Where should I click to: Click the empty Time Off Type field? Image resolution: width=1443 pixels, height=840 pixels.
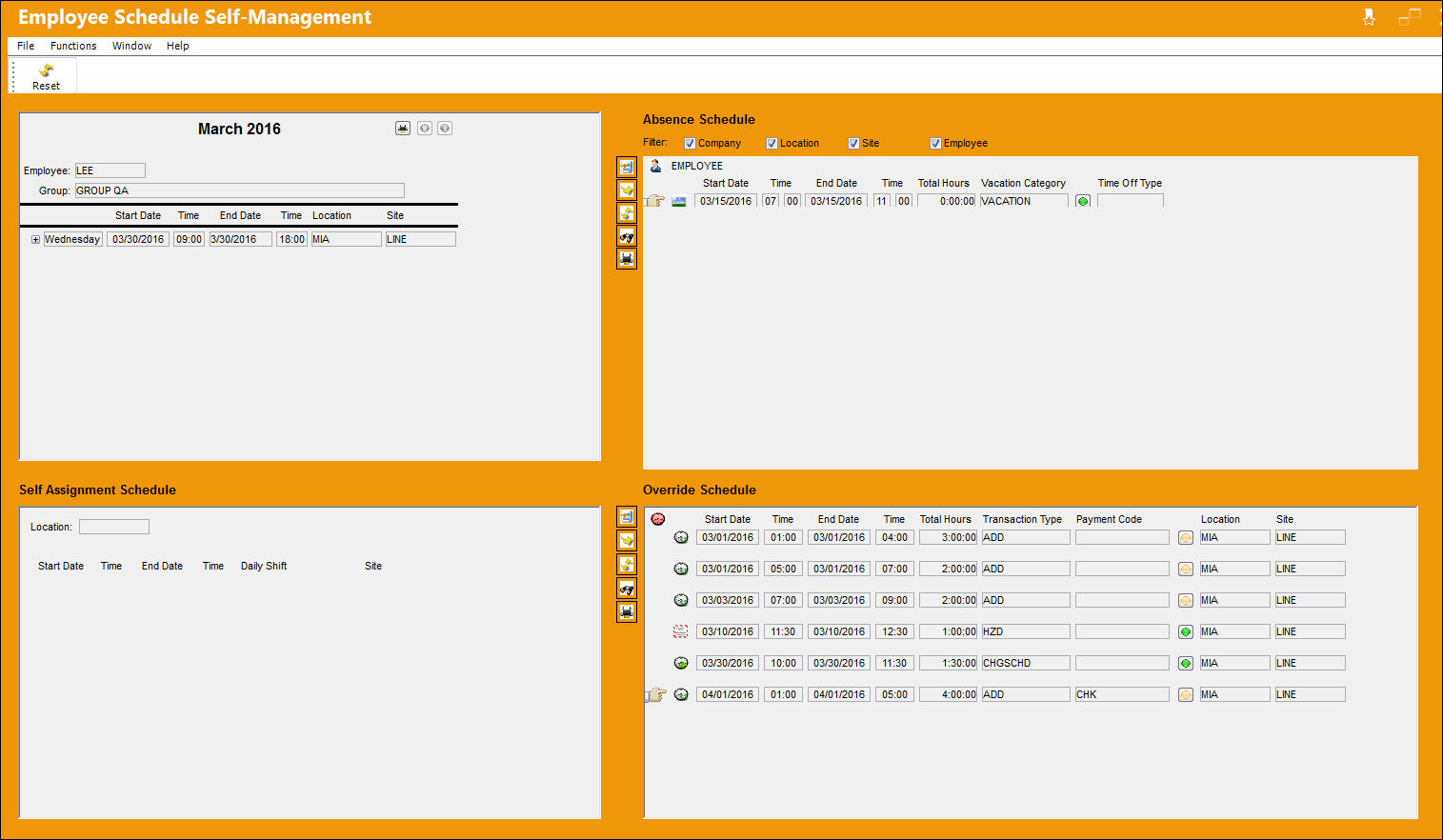click(1131, 201)
